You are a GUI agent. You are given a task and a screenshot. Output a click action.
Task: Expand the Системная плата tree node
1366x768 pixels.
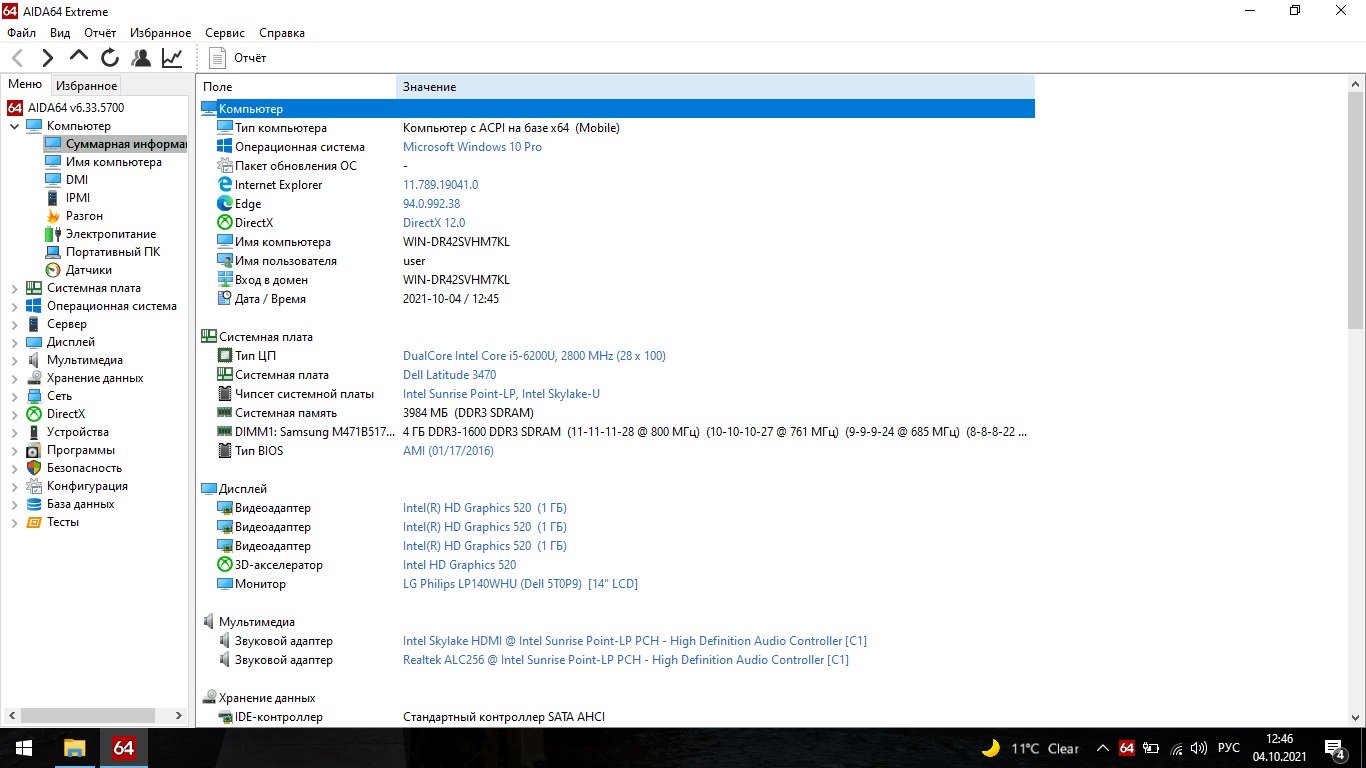15,289
